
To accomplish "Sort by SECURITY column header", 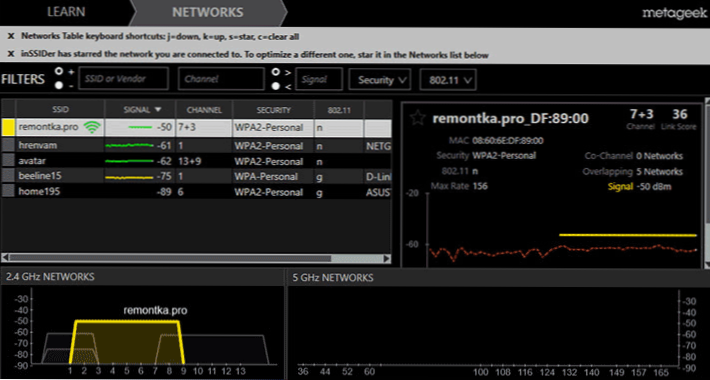I will coord(273,110).
